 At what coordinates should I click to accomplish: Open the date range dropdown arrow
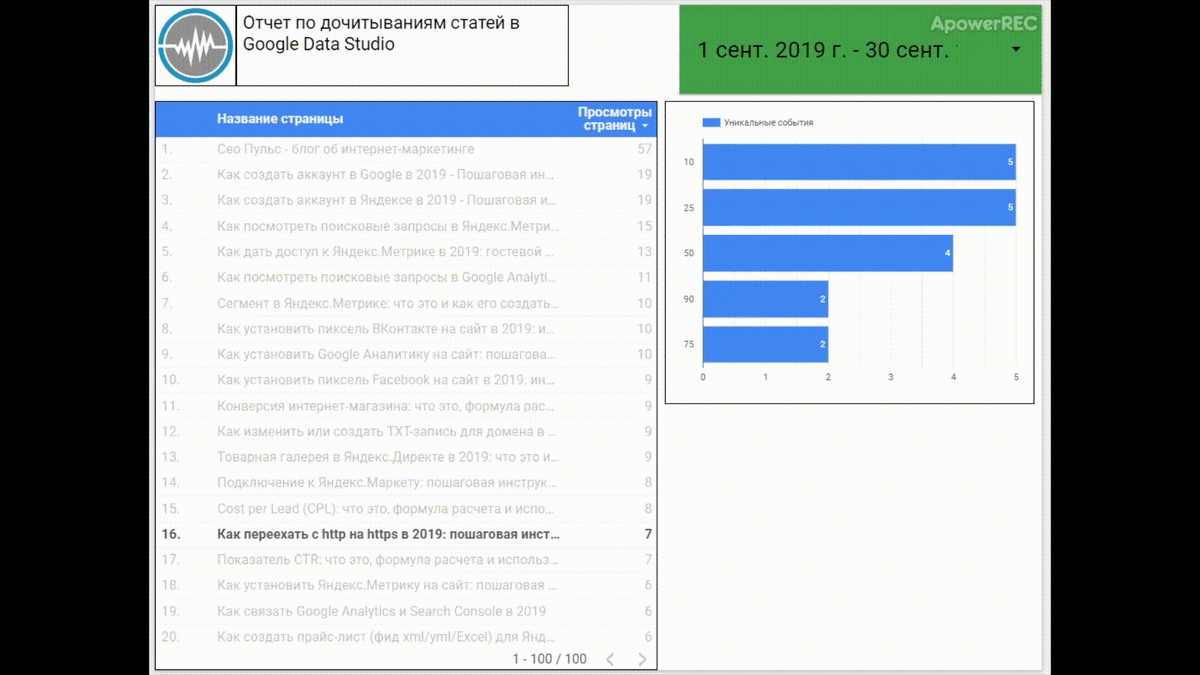1016,50
